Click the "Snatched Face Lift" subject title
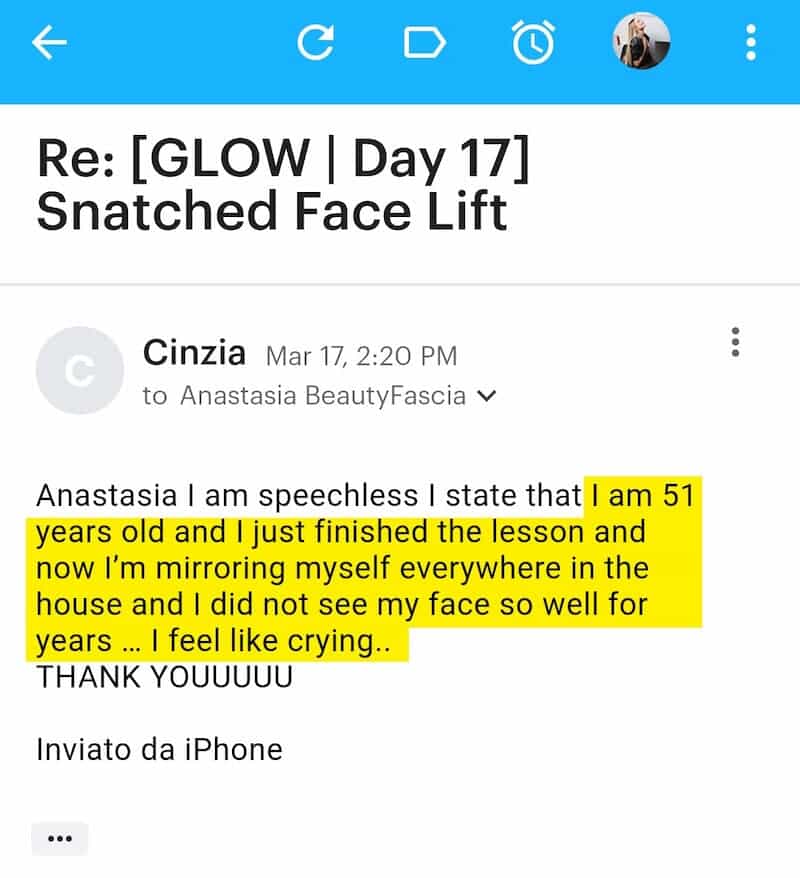Image resolution: width=800 pixels, height=878 pixels. click(x=272, y=212)
